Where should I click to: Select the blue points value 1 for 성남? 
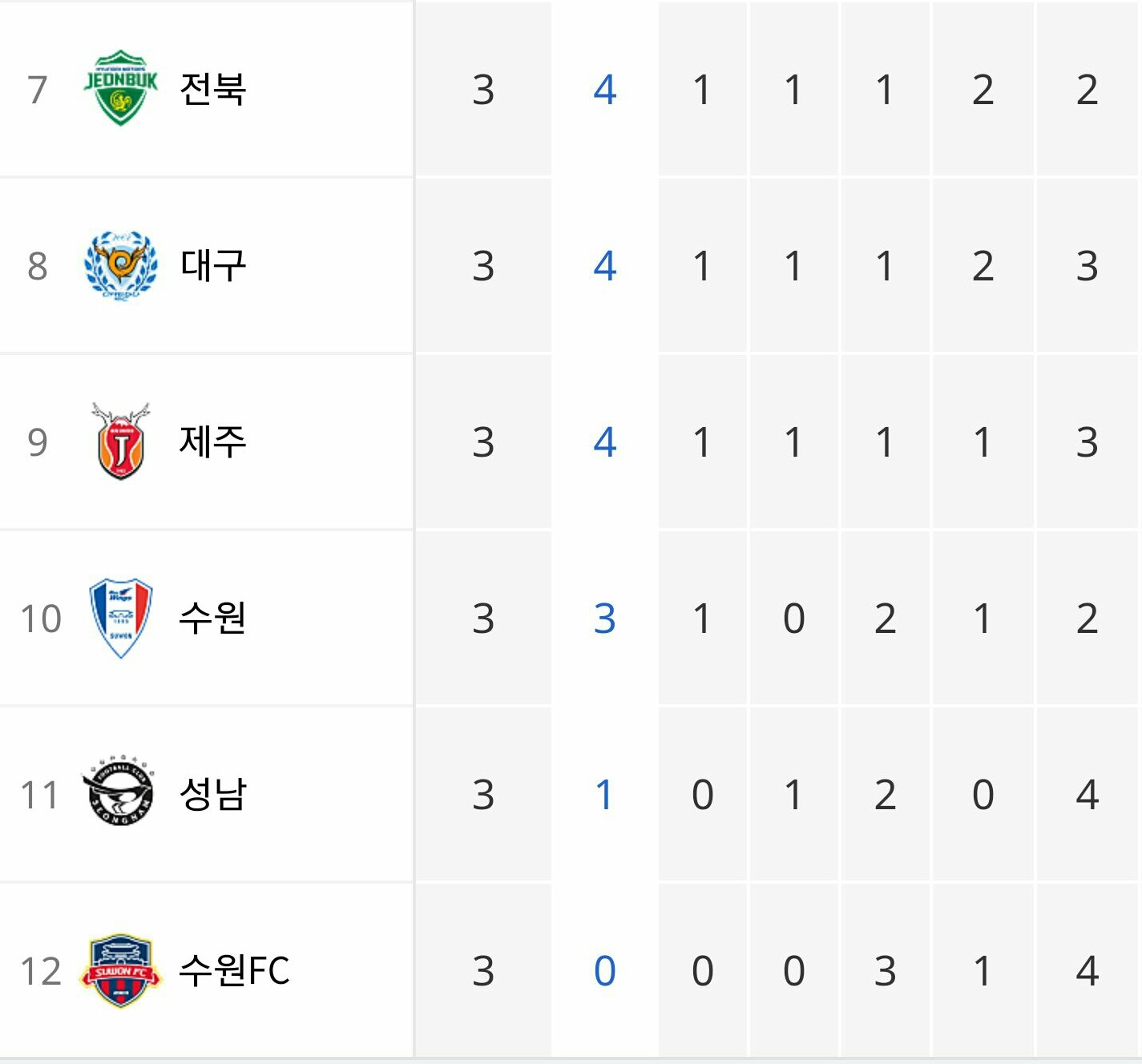(x=604, y=794)
